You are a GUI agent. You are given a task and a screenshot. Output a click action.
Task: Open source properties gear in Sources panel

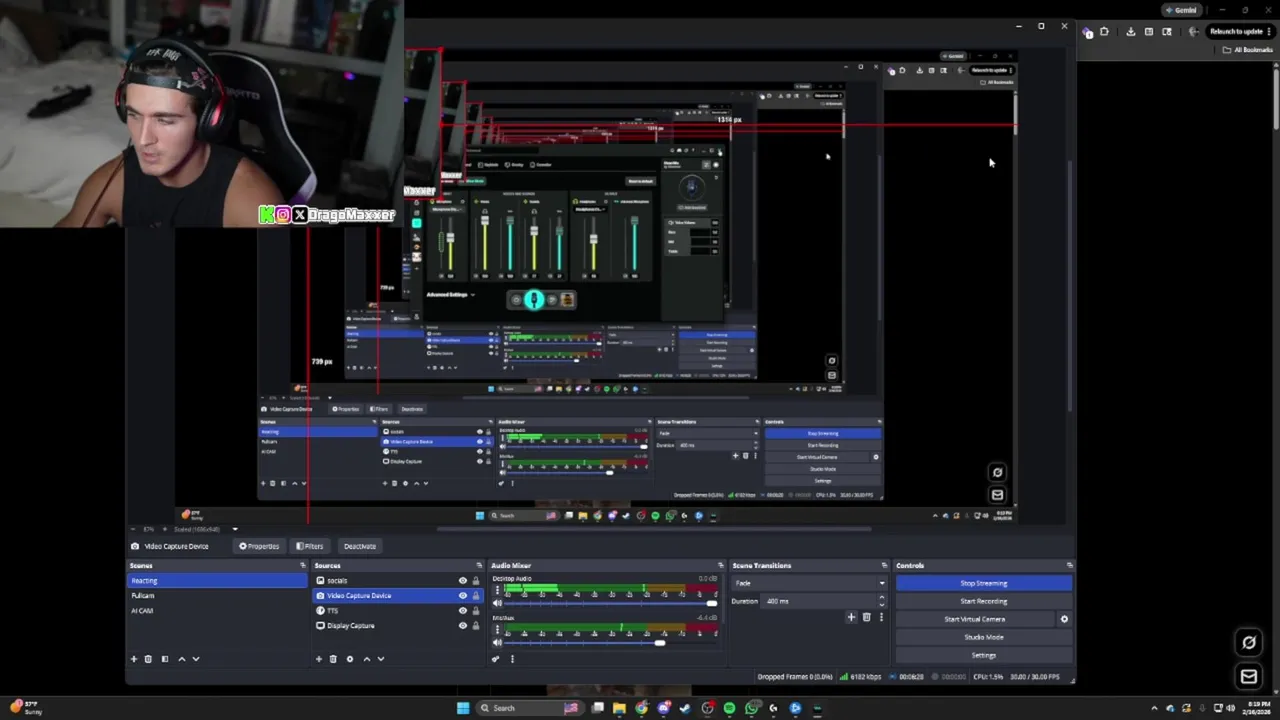click(349, 659)
